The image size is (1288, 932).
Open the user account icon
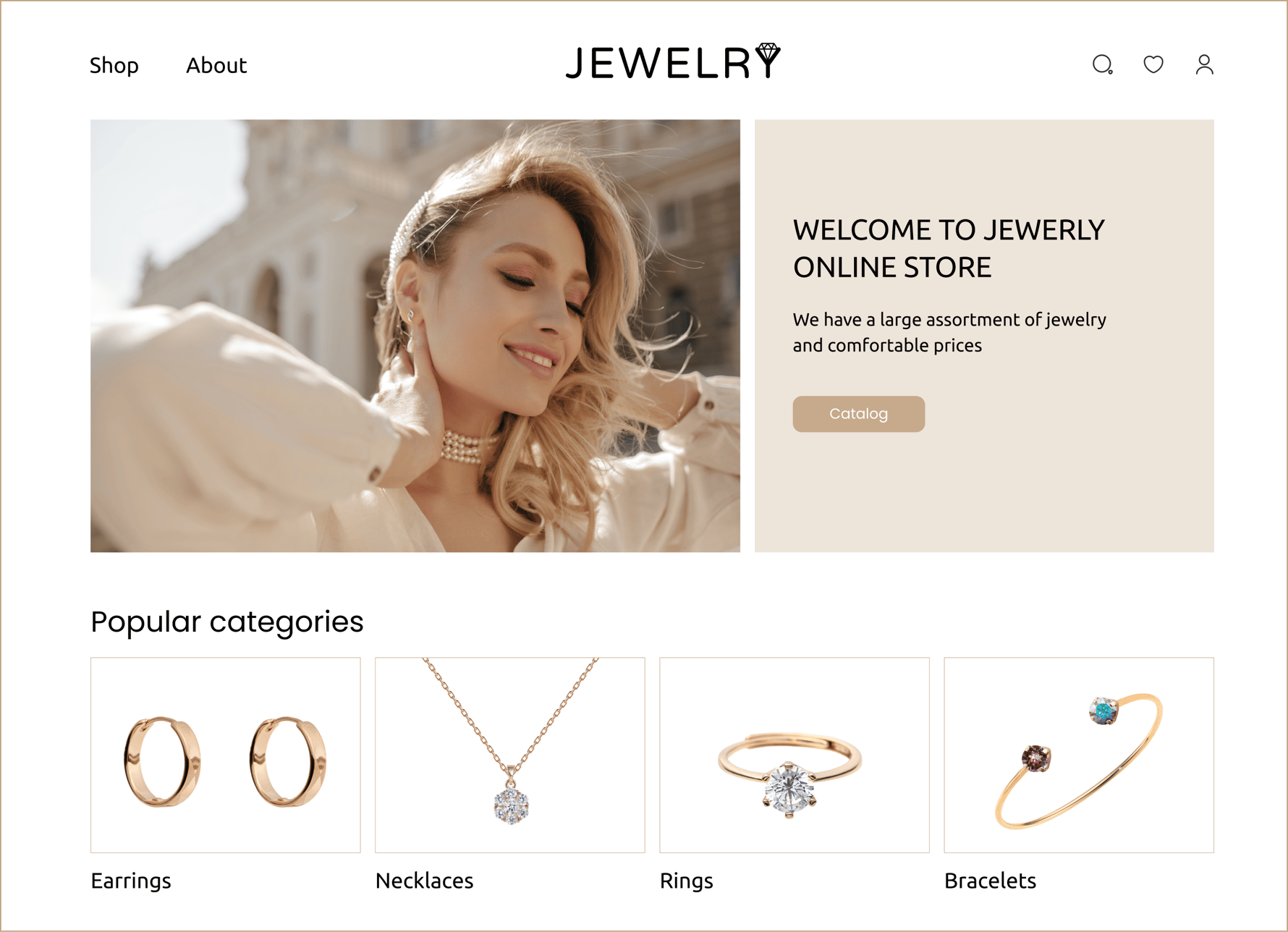coord(1204,64)
